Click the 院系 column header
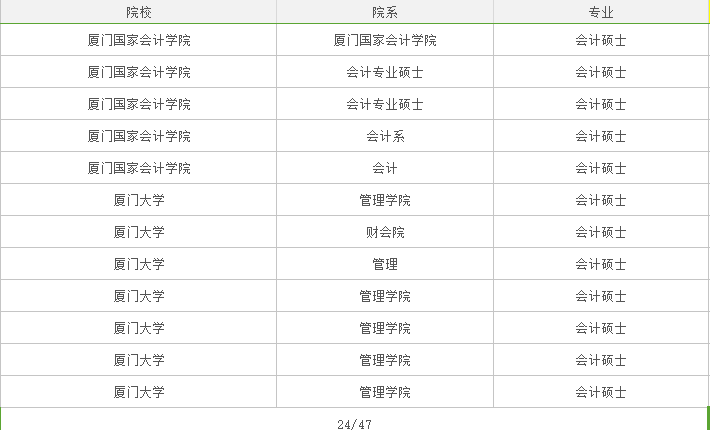 (x=385, y=13)
